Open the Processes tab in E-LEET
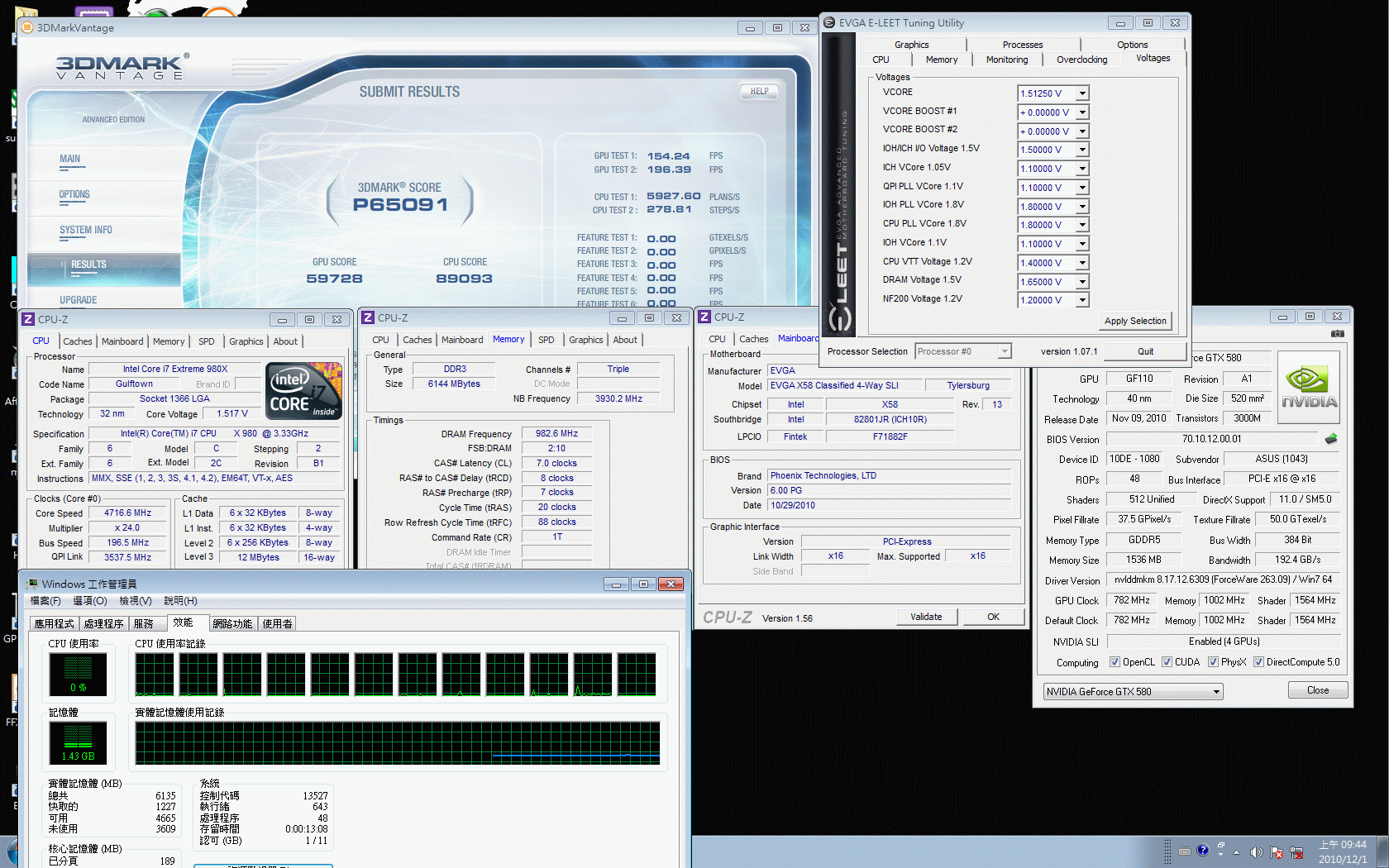This screenshot has width=1389, height=868. point(1023,45)
